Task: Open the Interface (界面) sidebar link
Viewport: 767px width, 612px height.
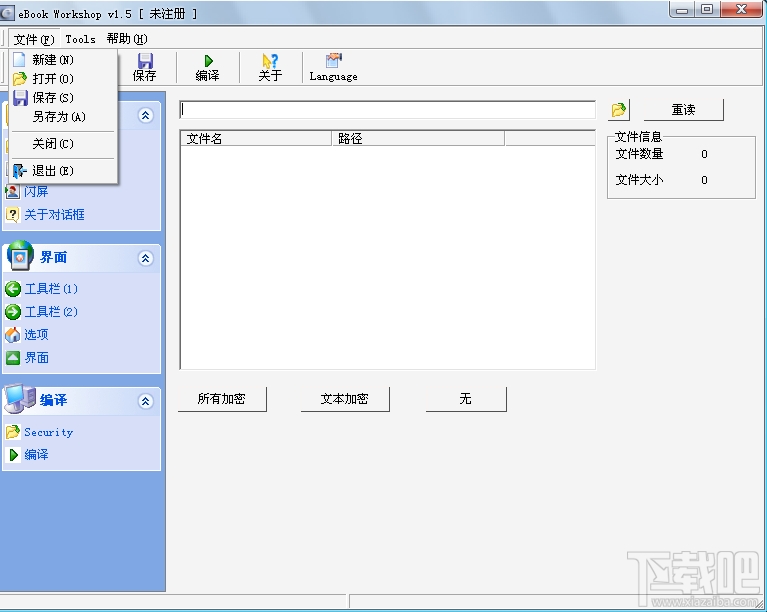Action: coord(27,358)
